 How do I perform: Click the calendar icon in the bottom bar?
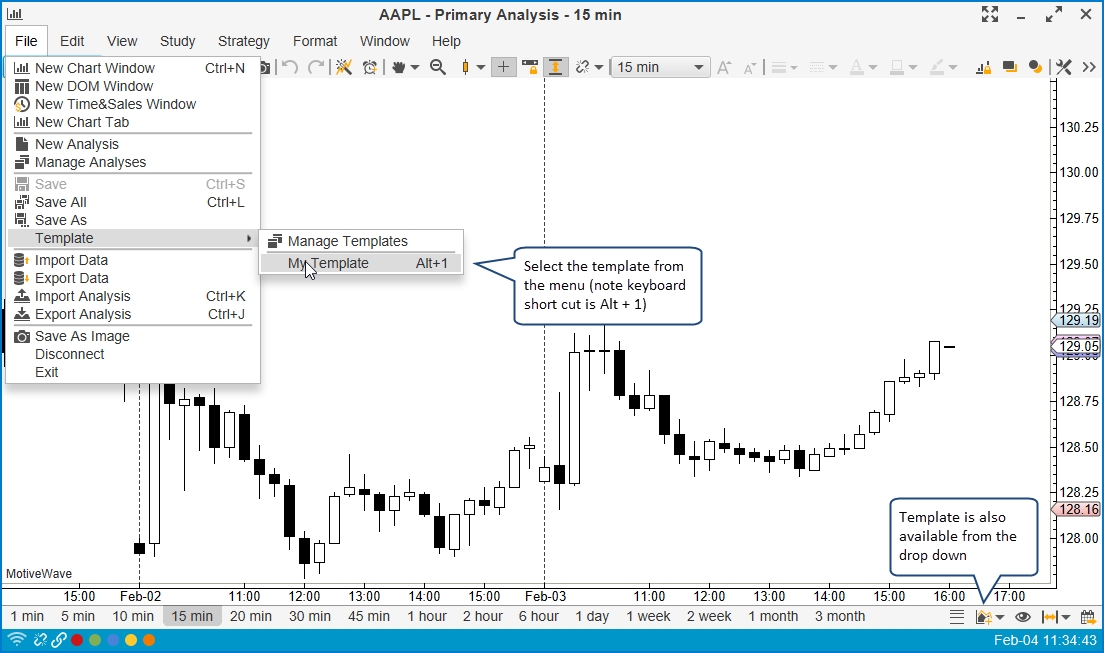[1088, 617]
